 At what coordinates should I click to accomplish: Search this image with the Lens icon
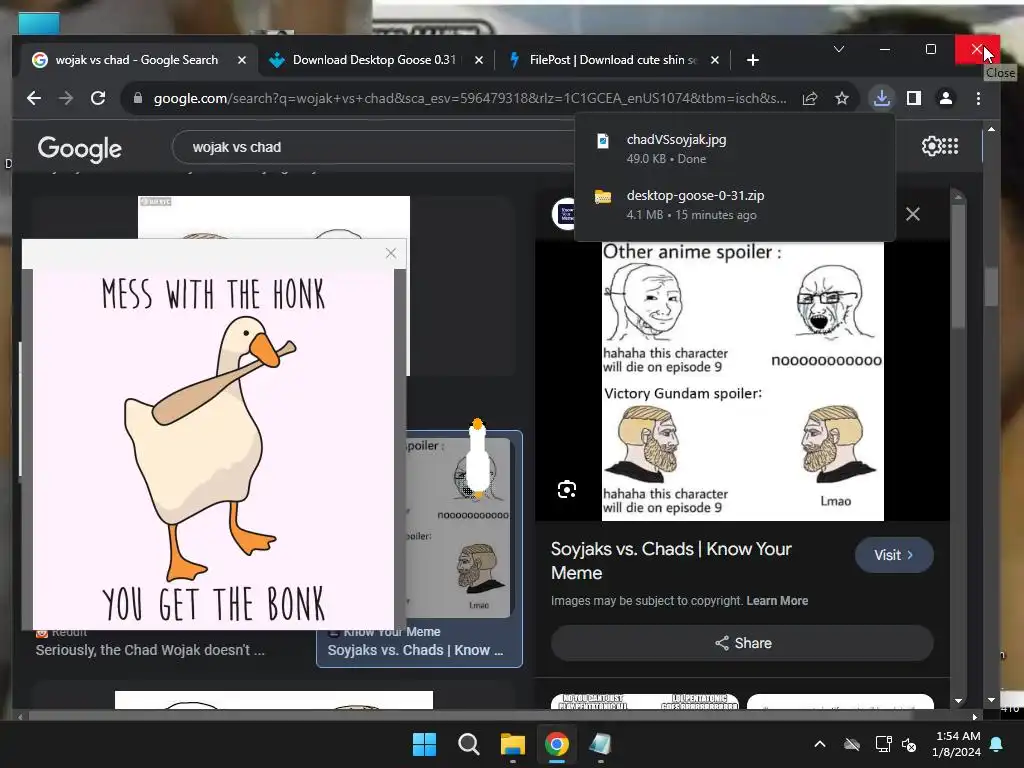tap(567, 489)
